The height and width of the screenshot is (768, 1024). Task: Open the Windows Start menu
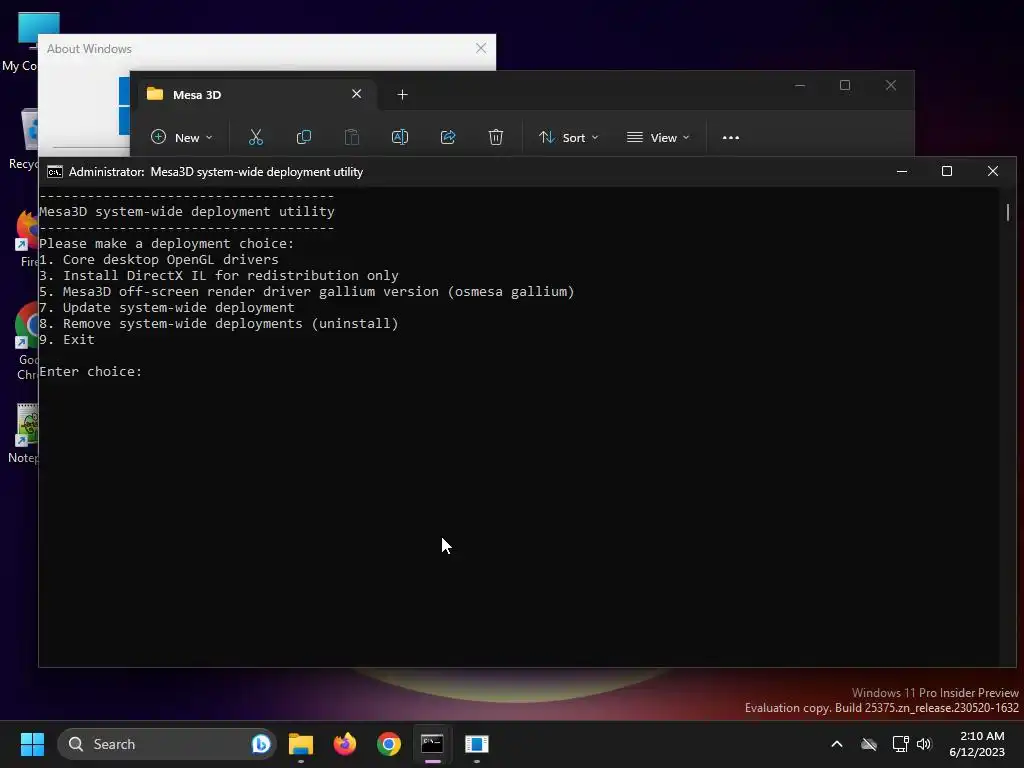(x=32, y=744)
